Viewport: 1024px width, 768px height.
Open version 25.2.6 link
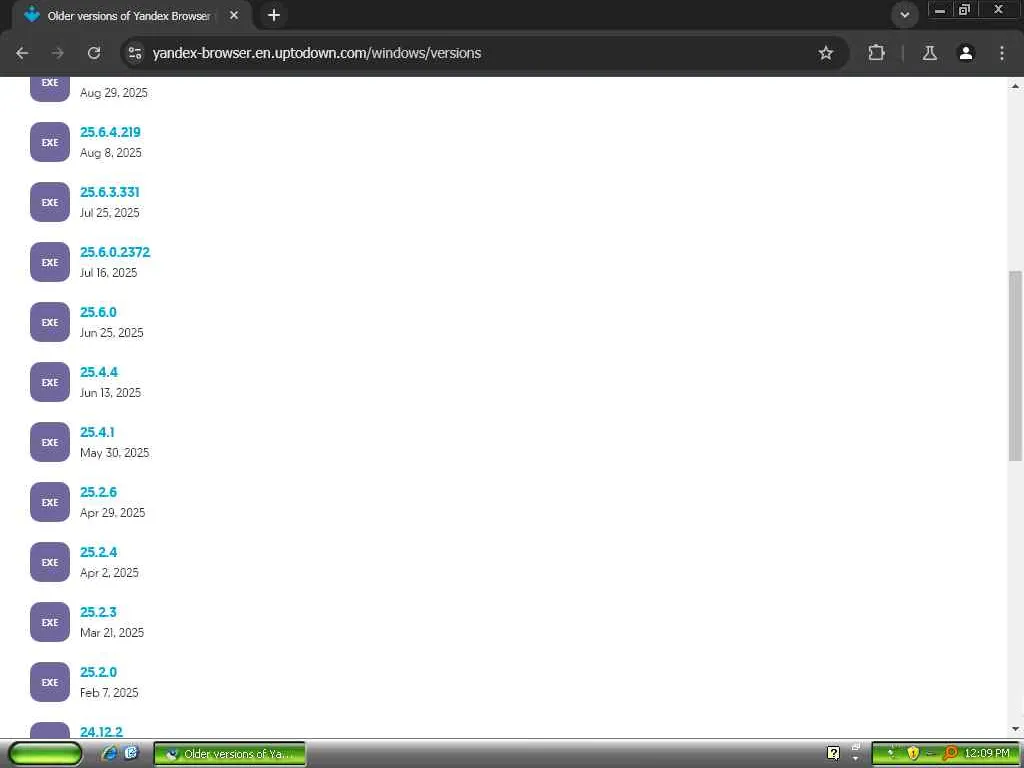point(99,492)
